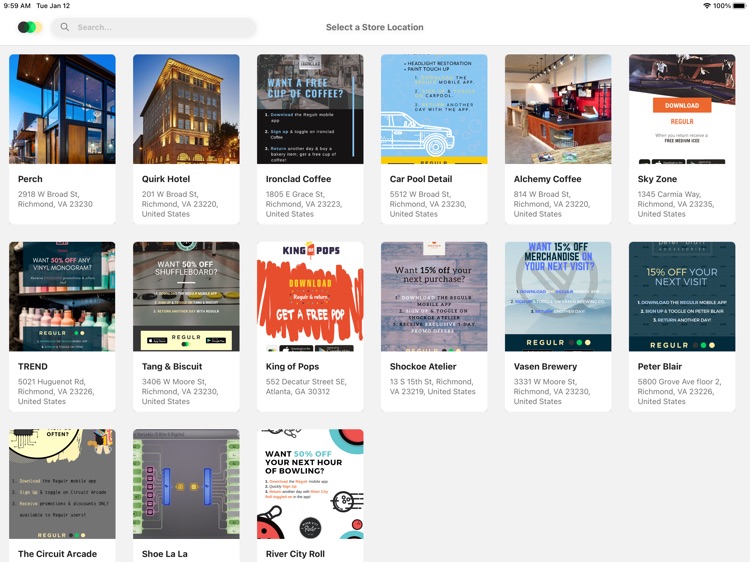Screen dimensions: 750x562
Task: Open the King of Pops free pop image
Action: click(310, 297)
